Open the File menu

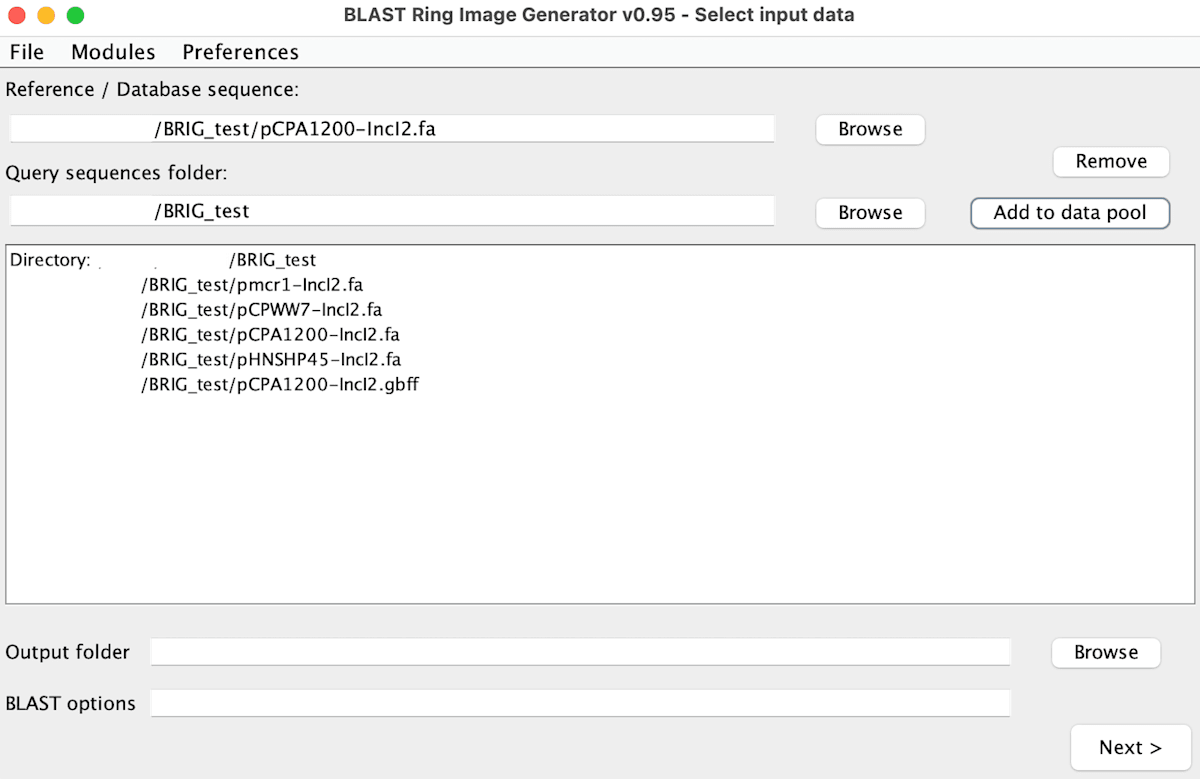pos(27,52)
